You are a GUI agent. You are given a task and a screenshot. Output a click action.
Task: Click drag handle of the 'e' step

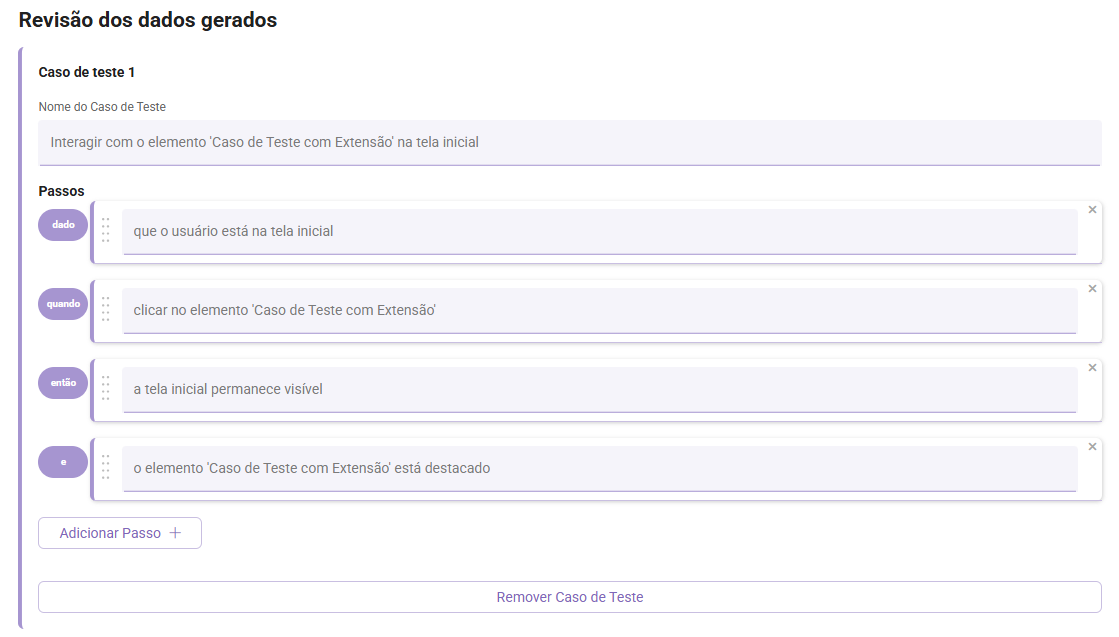[x=106, y=467]
